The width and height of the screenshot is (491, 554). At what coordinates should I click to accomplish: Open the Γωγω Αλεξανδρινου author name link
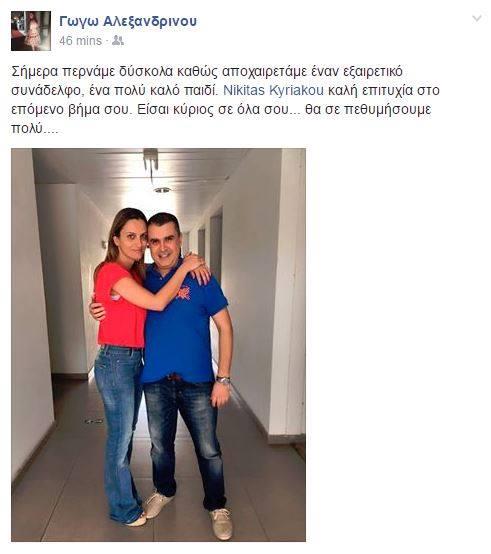(x=128, y=22)
